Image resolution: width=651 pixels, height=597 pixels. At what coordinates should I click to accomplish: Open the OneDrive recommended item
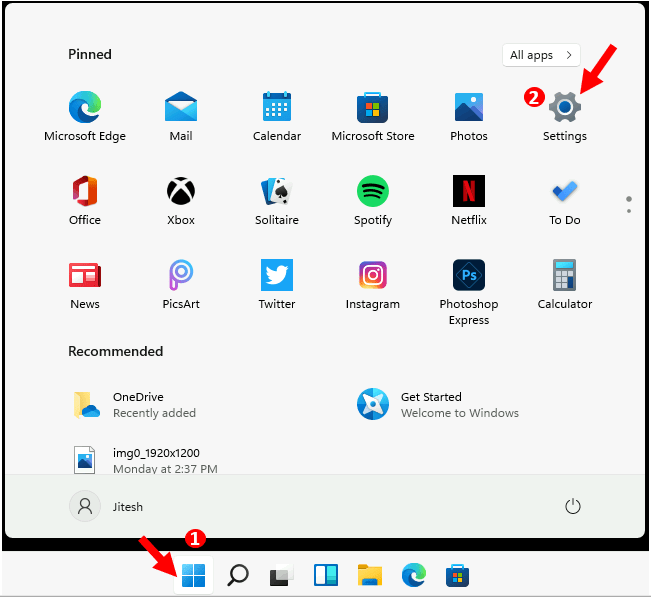coord(133,405)
